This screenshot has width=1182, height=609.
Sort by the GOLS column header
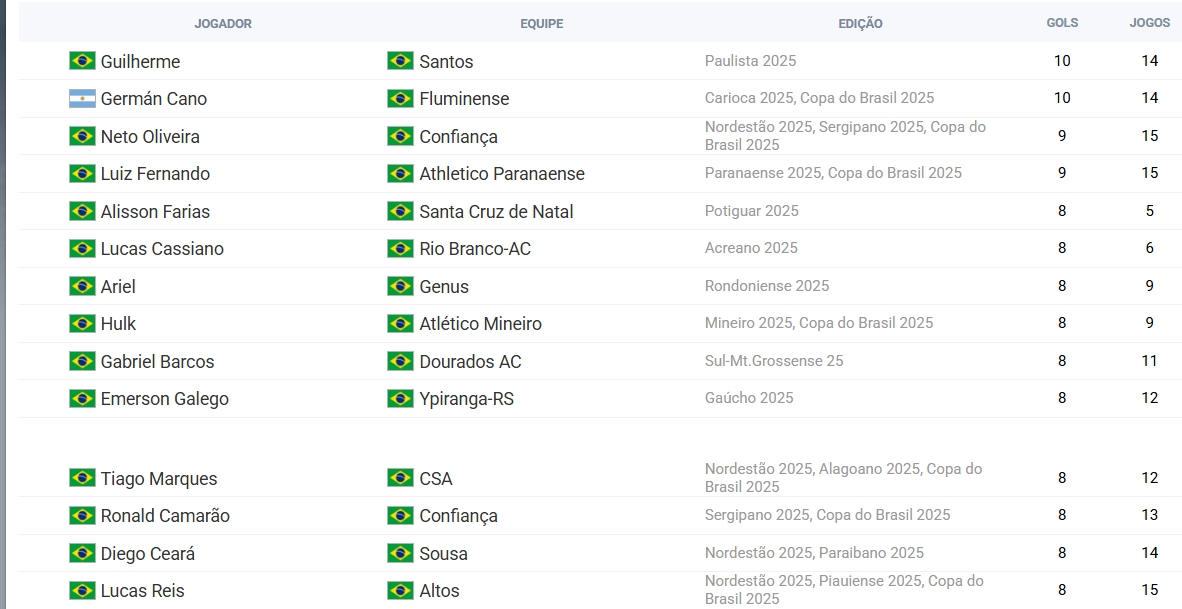[1062, 23]
